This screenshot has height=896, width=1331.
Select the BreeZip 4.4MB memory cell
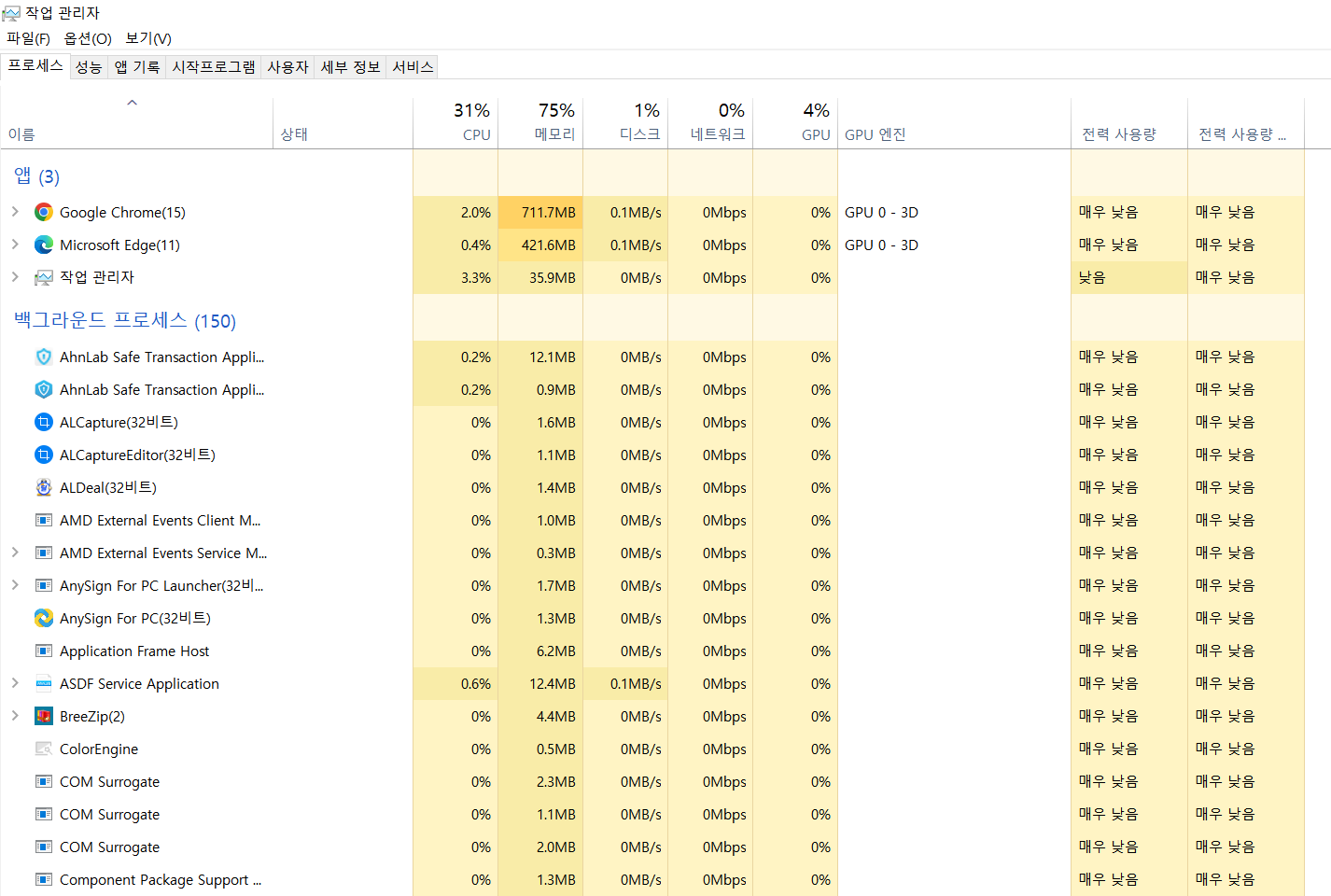[540, 716]
